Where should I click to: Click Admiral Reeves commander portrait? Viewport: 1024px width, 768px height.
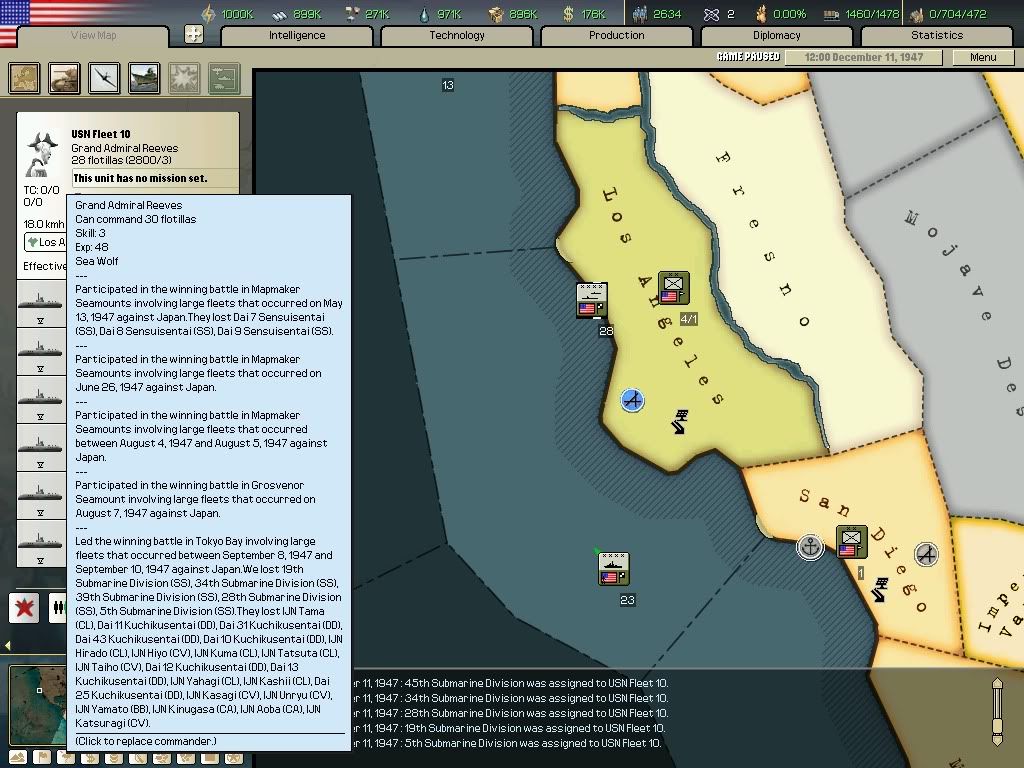click(42, 155)
